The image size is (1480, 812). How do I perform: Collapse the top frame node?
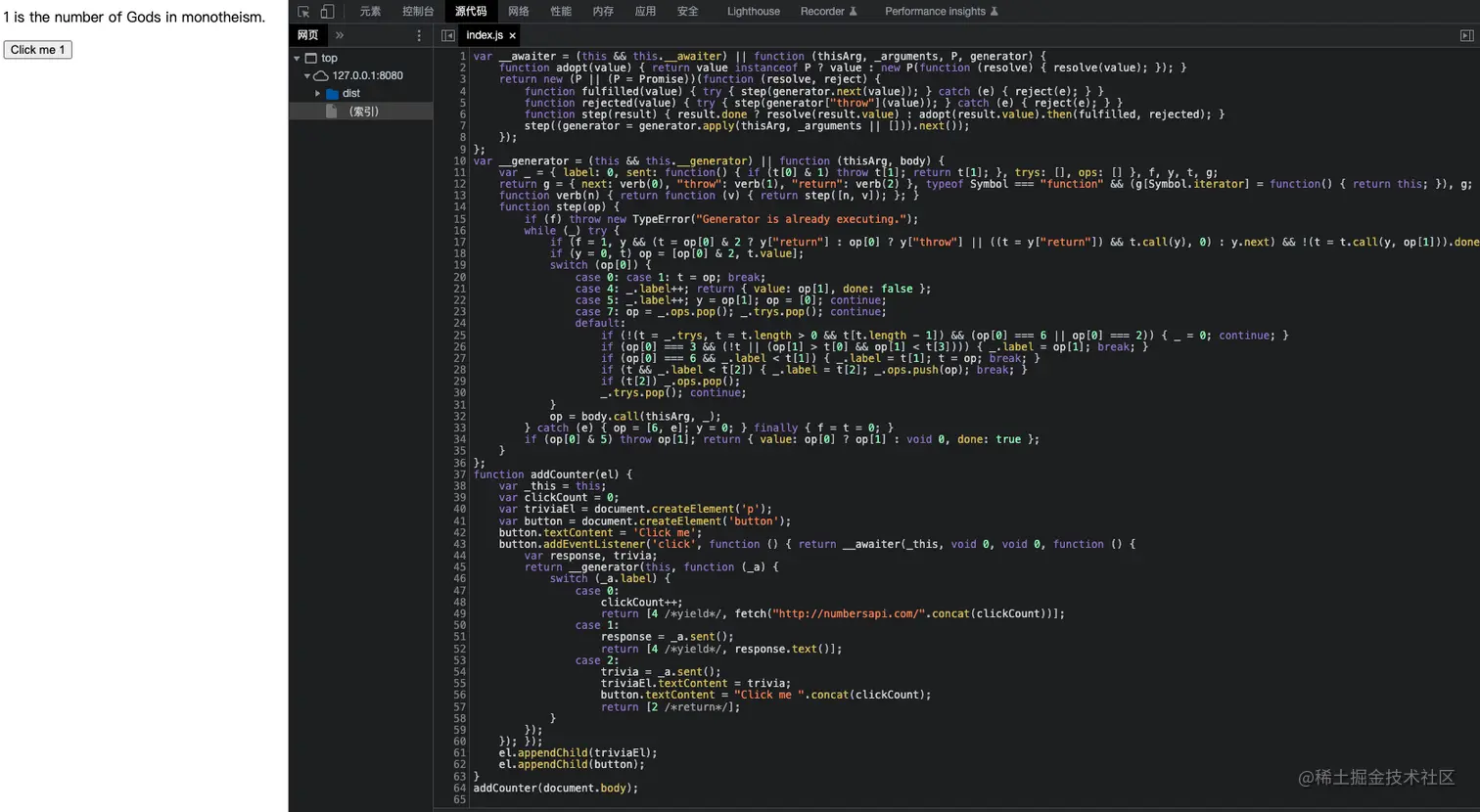click(x=297, y=59)
